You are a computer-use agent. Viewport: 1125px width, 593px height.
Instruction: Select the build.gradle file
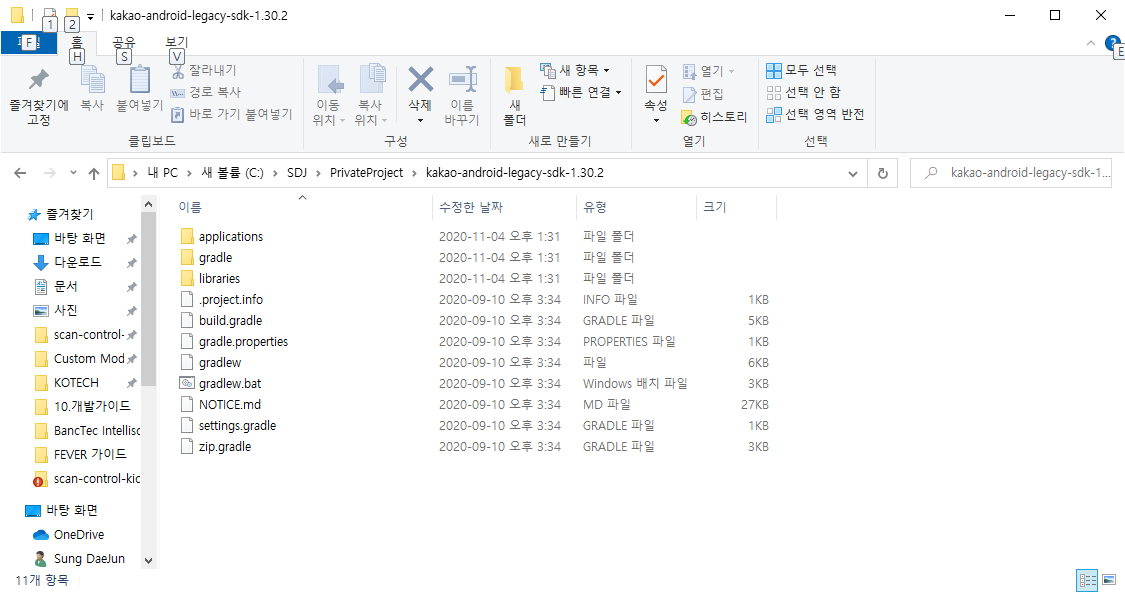point(230,321)
